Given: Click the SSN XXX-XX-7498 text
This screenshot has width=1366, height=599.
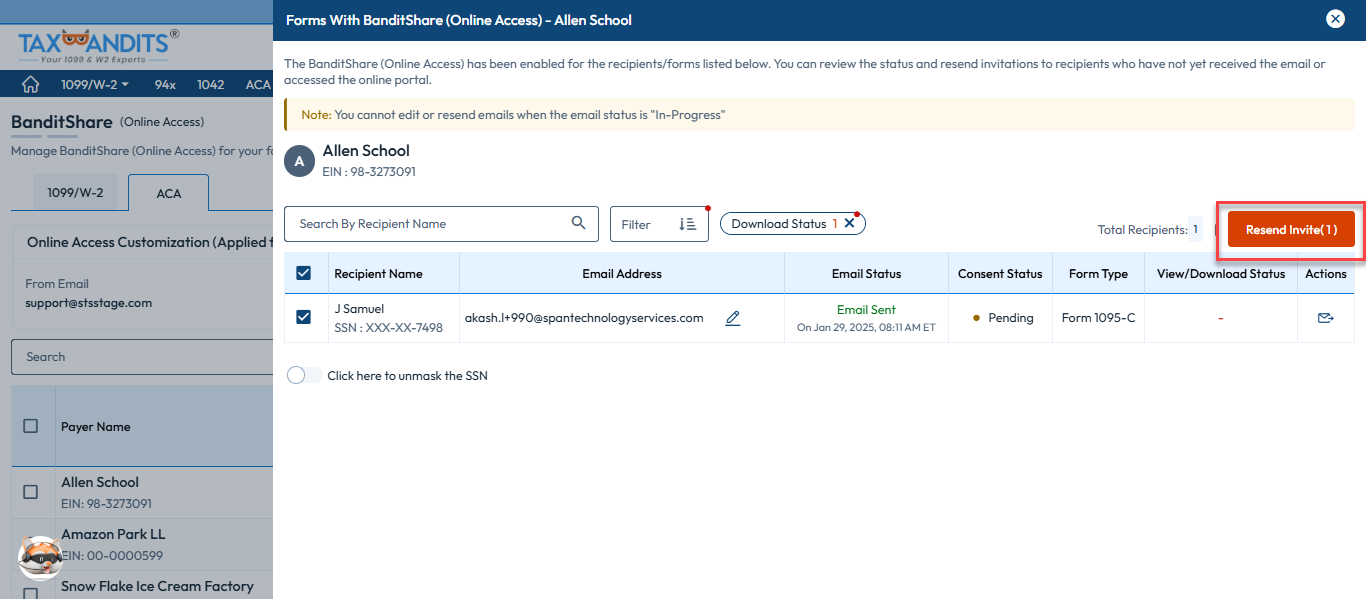Looking at the screenshot, I should click(388, 328).
